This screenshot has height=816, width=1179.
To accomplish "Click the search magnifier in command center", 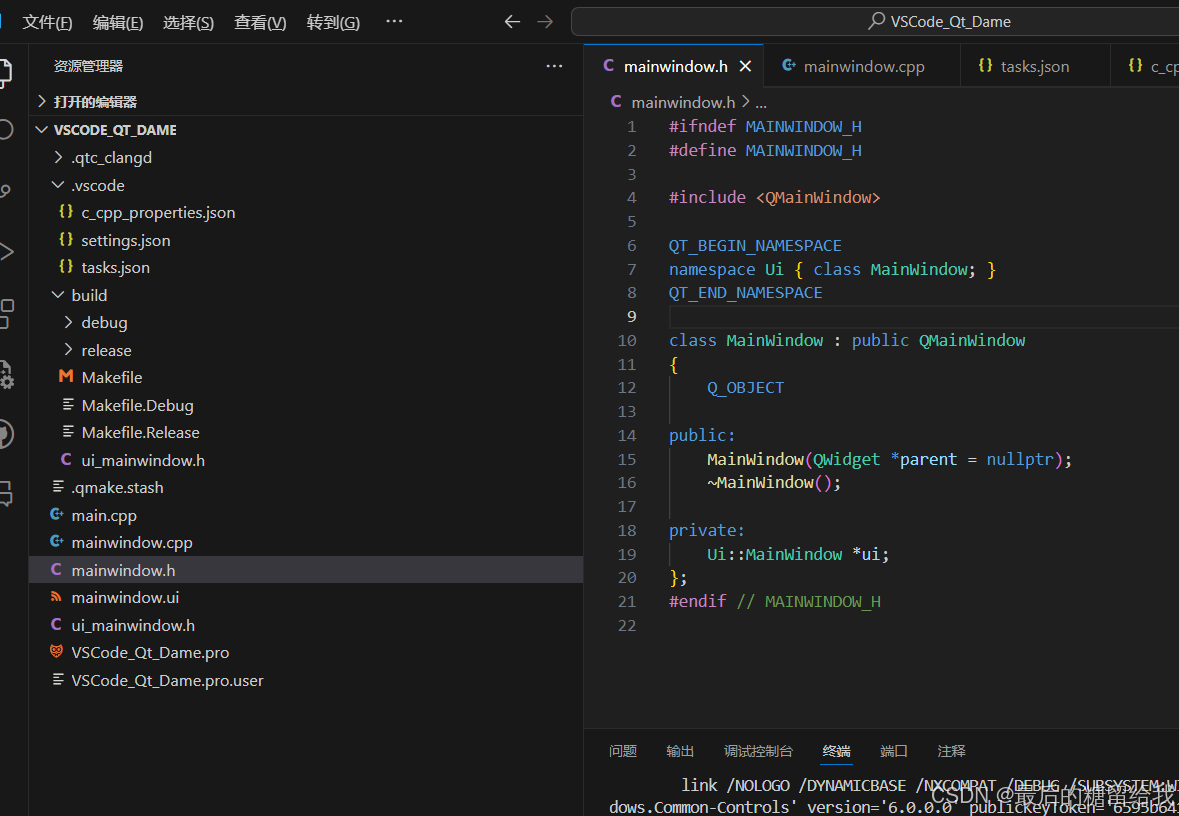I will [x=876, y=21].
